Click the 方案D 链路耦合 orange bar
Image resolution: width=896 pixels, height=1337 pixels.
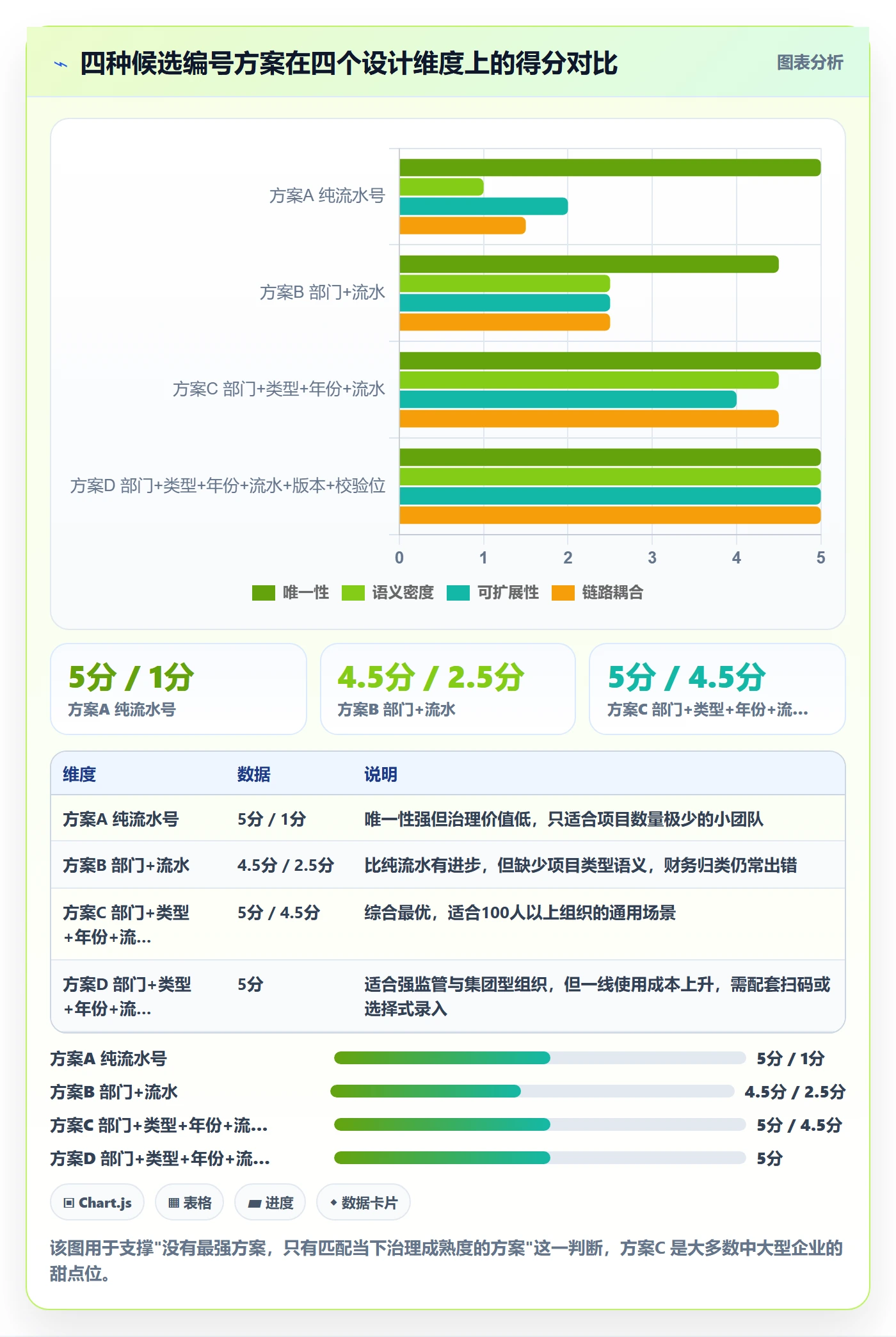tap(610, 515)
